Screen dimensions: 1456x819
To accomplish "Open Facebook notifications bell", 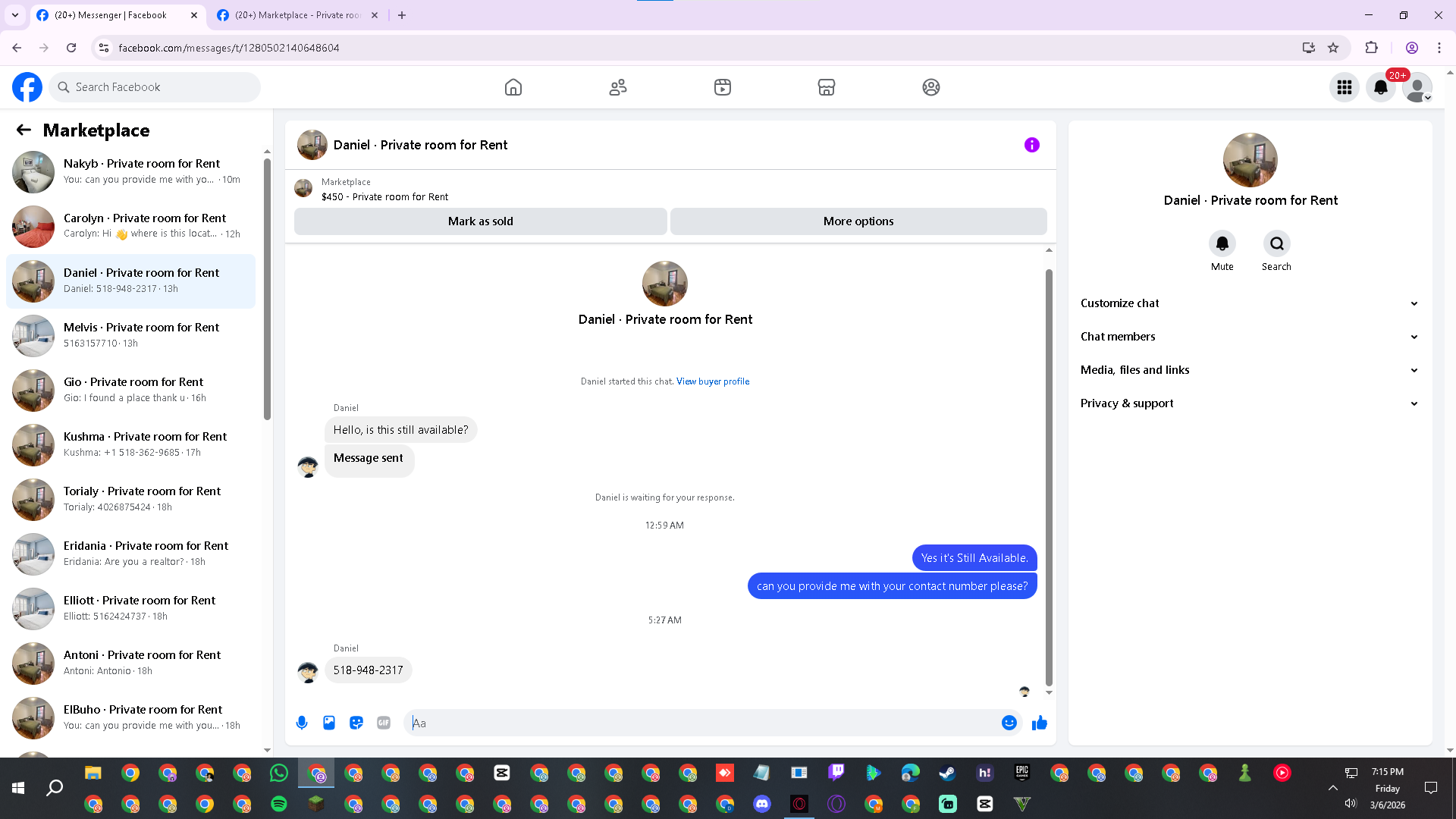I will (1381, 87).
